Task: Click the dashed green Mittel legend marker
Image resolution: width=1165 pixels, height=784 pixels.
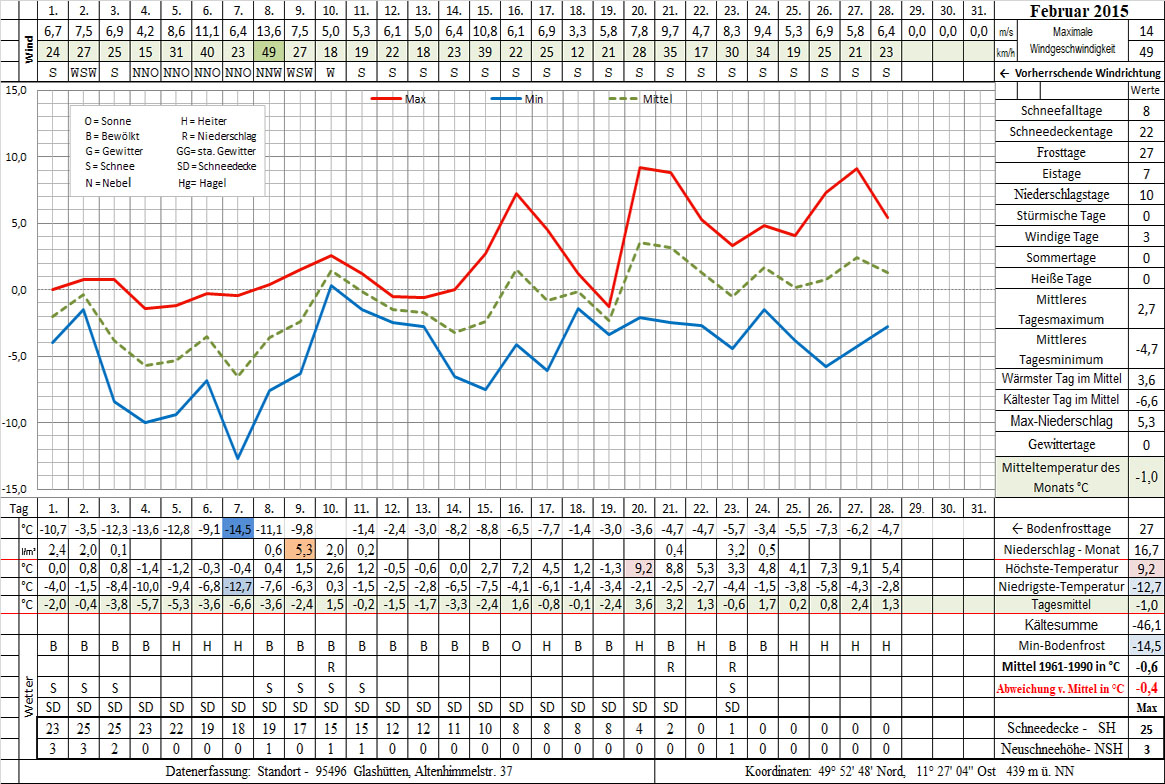Action: coord(625,99)
